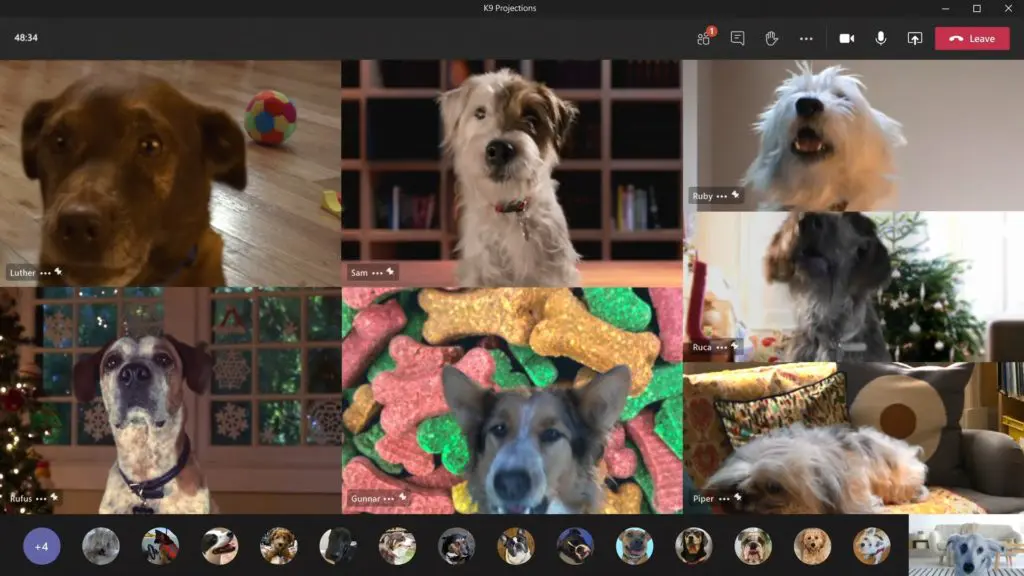The width and height of the screenshot is (1024, 576).
Task: Click the black-and-white dog avatar with open mouth
Action: (219, 546)
